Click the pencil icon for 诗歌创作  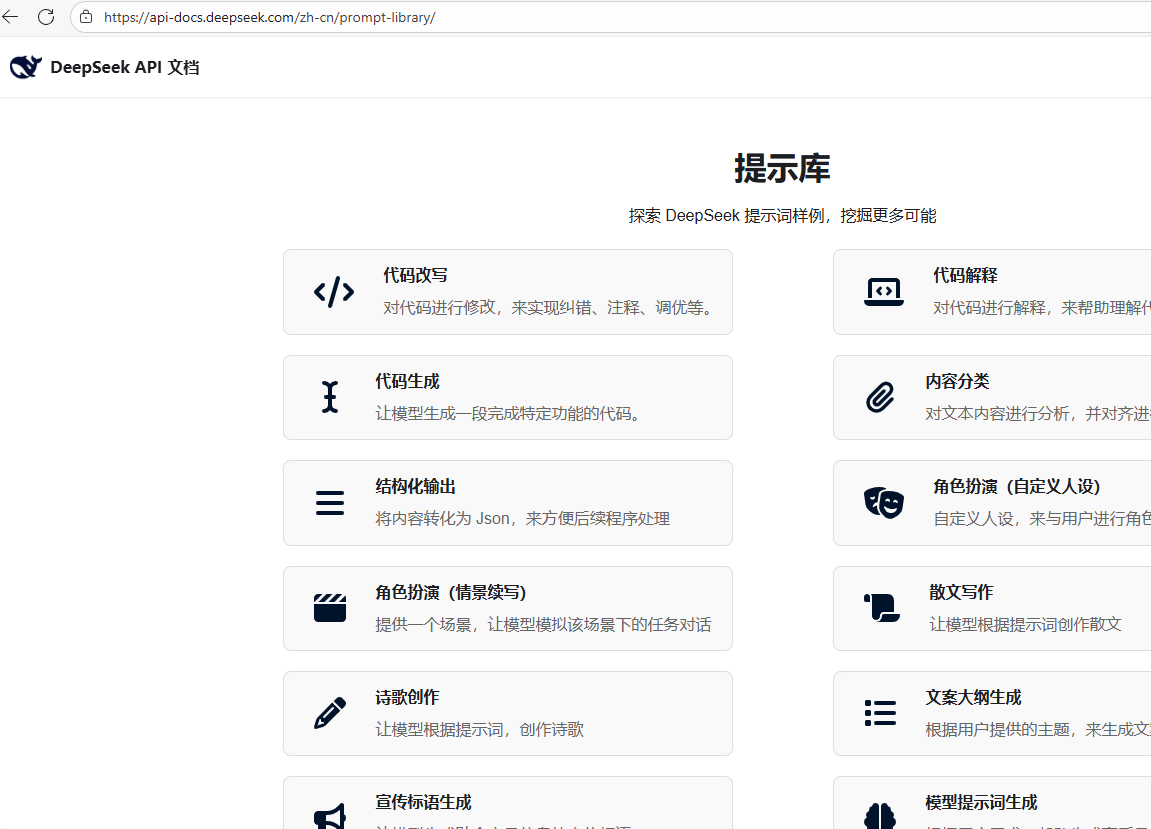point(330,713)
